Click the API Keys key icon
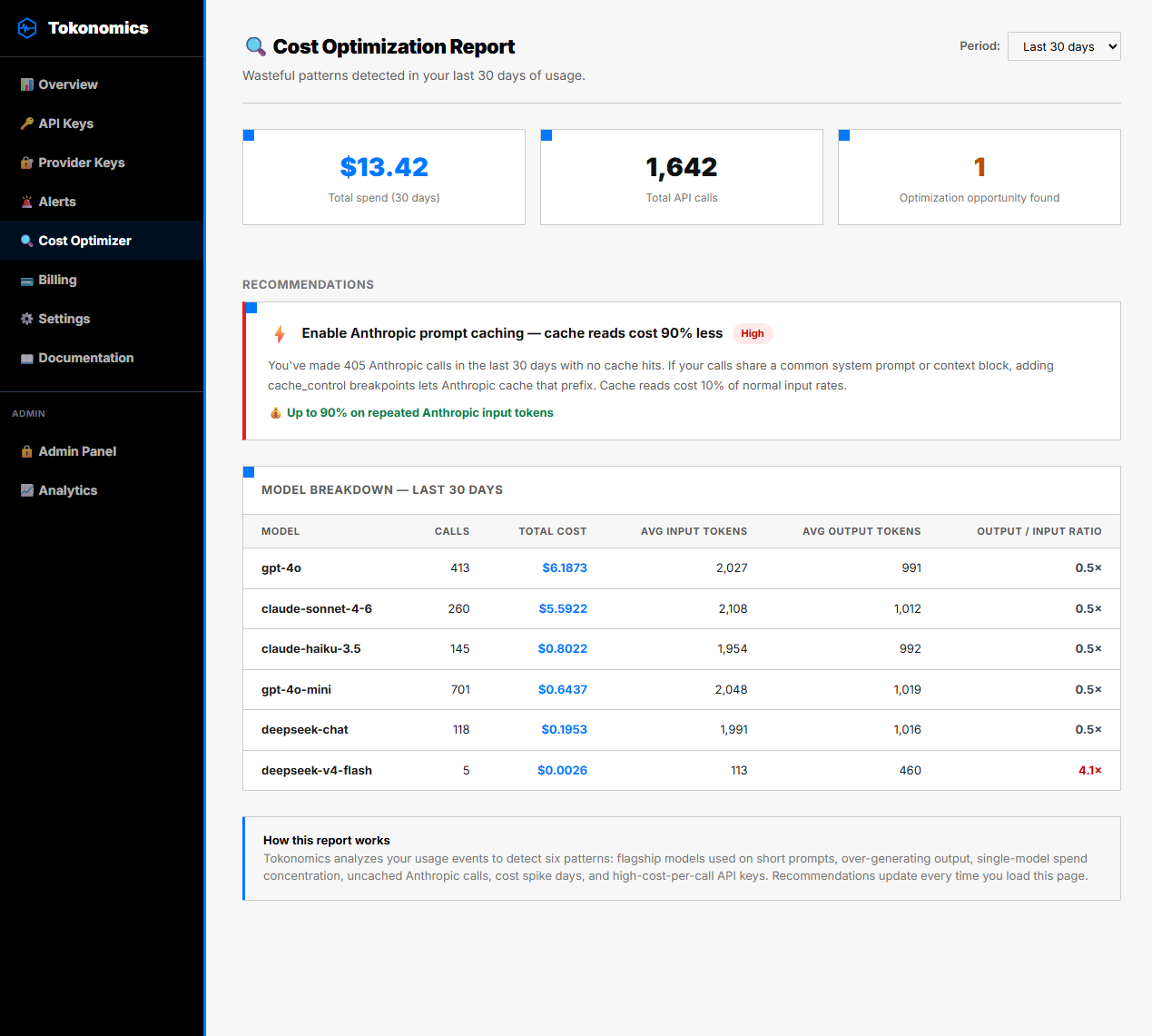The width and height of the screenshot is (1152, 1036). coord(27,123)
